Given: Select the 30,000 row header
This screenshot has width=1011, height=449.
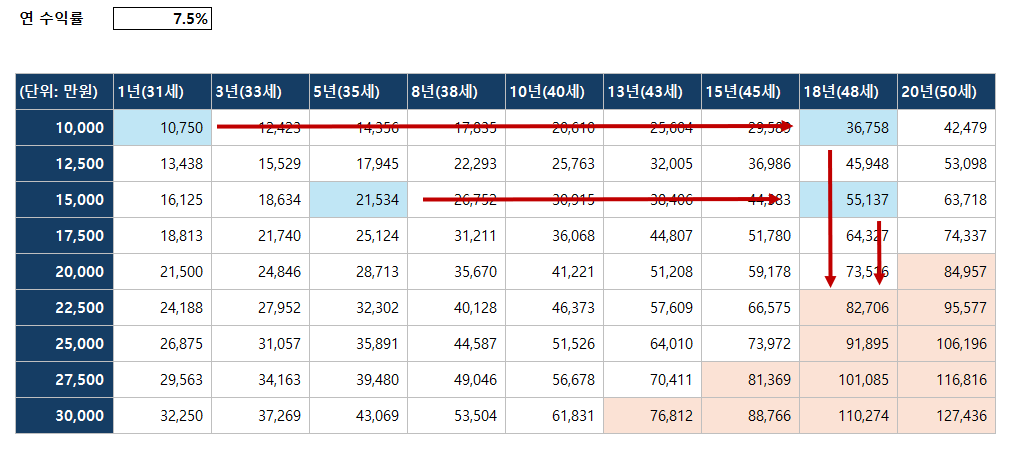Looking at the screenshot, I should click(x=64, y=416).
